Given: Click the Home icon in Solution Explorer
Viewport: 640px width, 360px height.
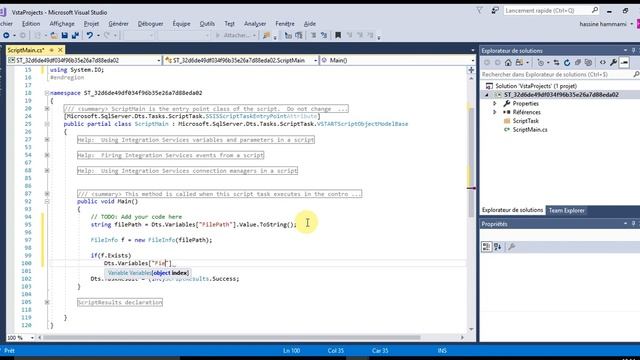Looking at the screenshot, I should click(x=508, y=62).
